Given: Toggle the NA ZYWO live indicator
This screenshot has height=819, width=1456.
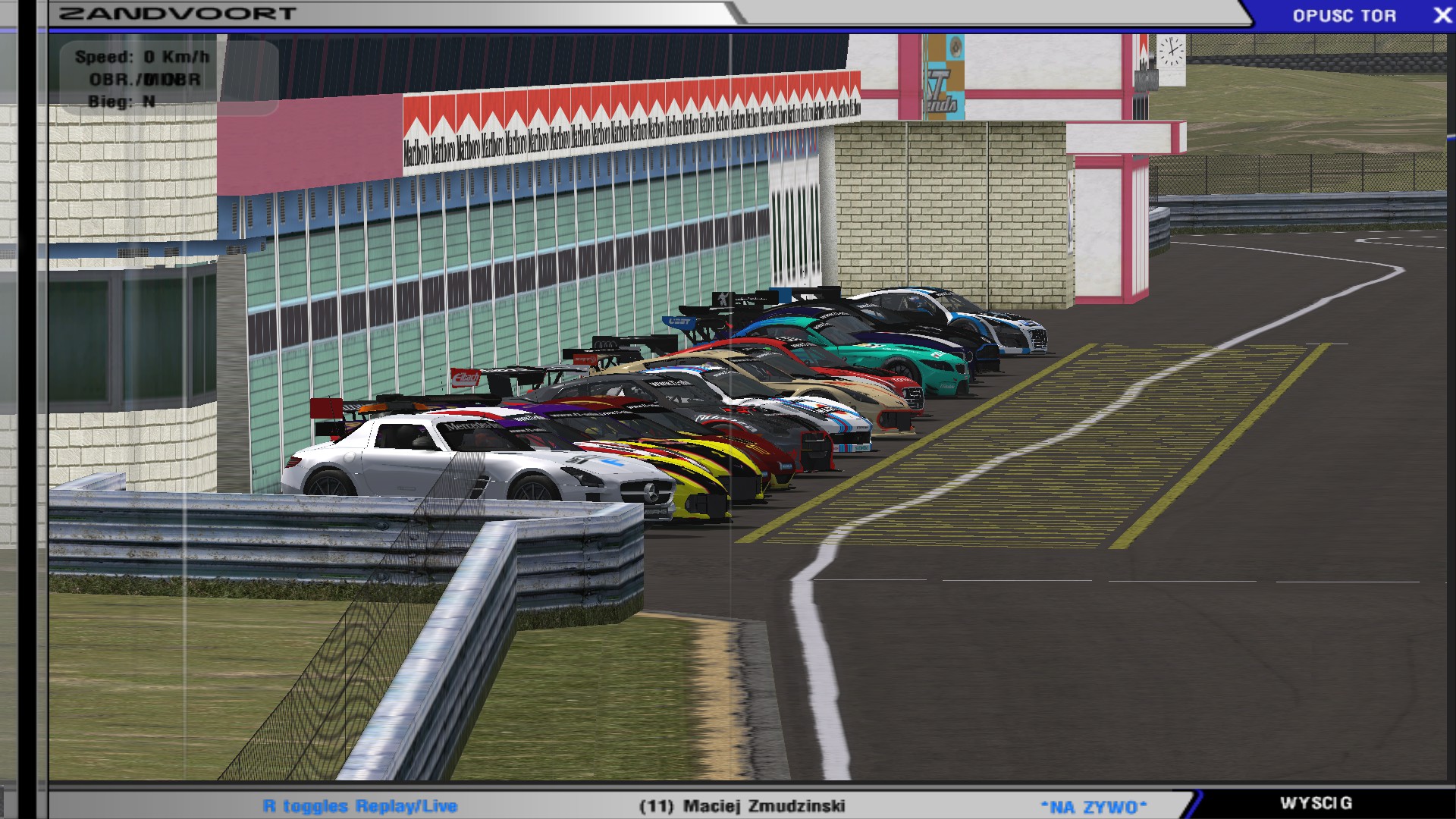Looking at the screenshot, I should pos(1093,807).
